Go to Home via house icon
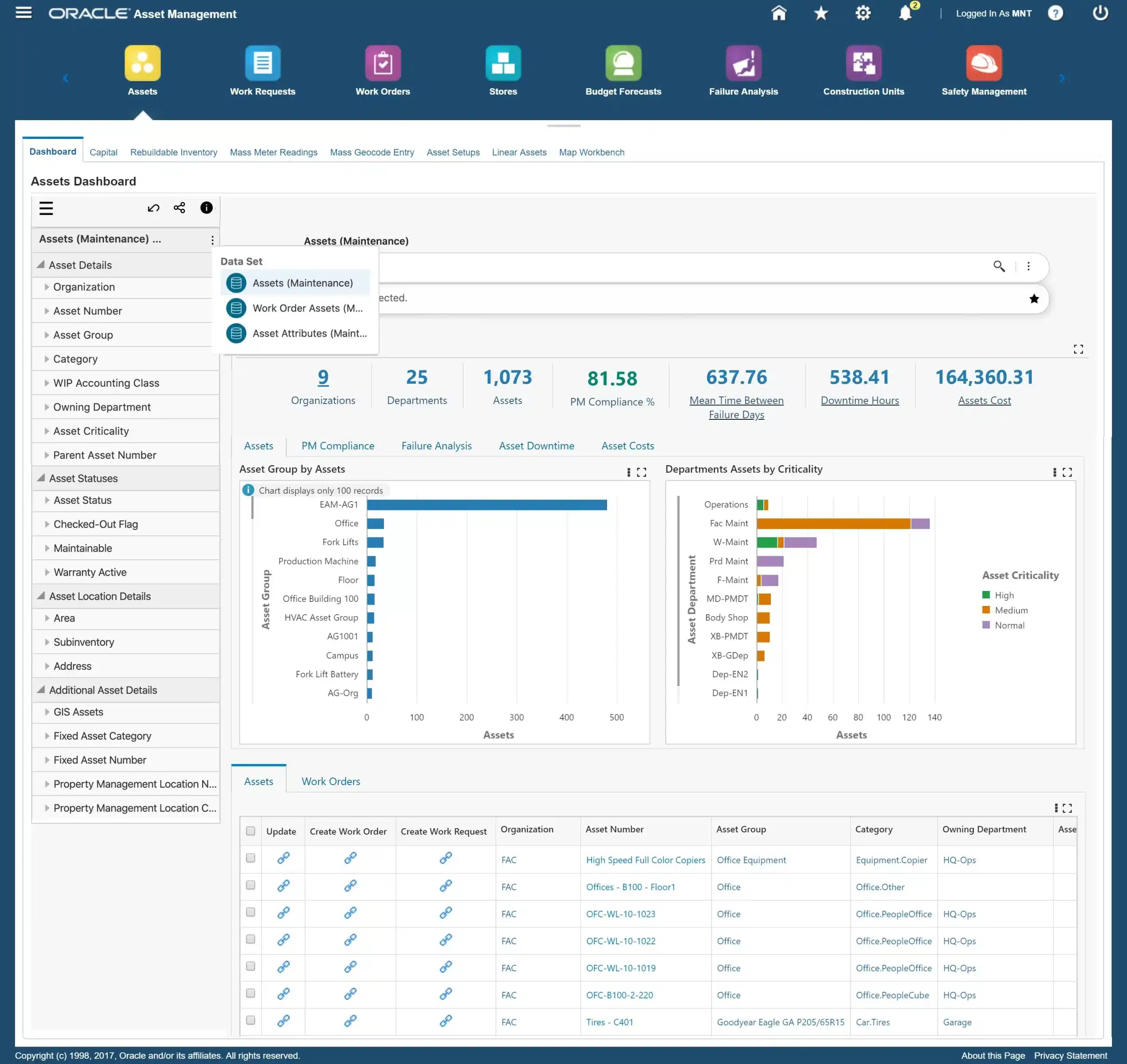The width and height of the screenshot is (1127, 1064). coord(779,13)
